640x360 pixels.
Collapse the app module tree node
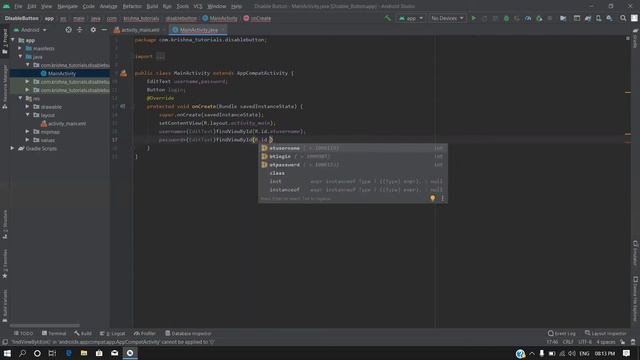[x=13, y=40]
